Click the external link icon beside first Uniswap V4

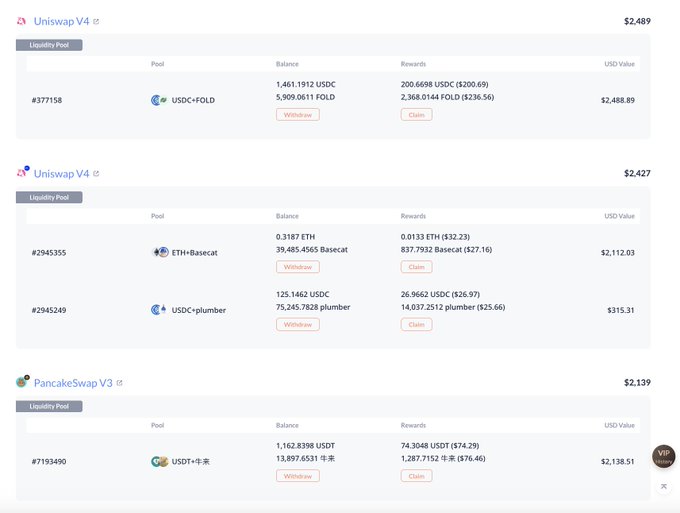pyautogui.click(x=96, y=21)
